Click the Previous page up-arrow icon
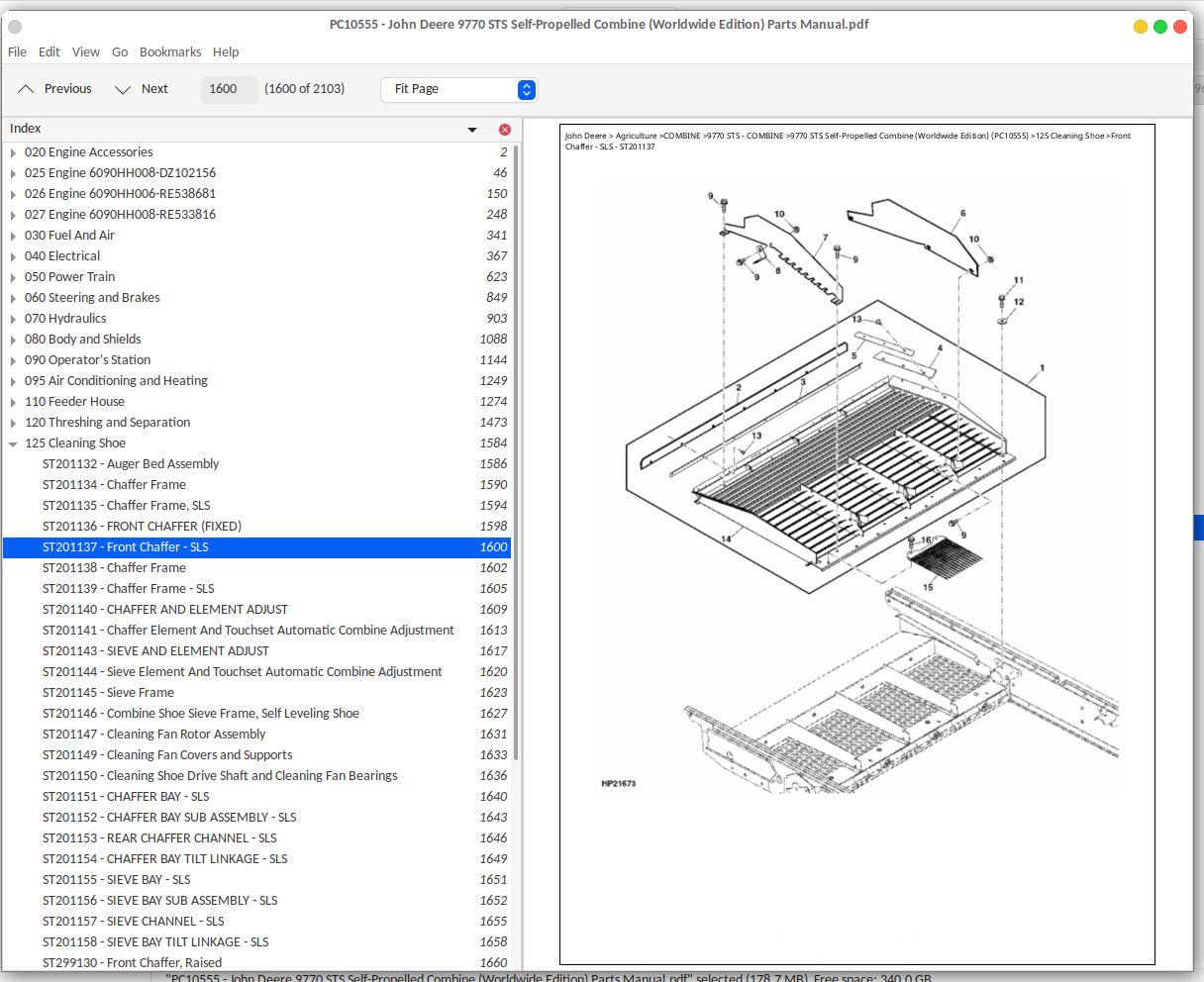The width and height of the screenshot is (1204, 982). [x=26, y=89]
